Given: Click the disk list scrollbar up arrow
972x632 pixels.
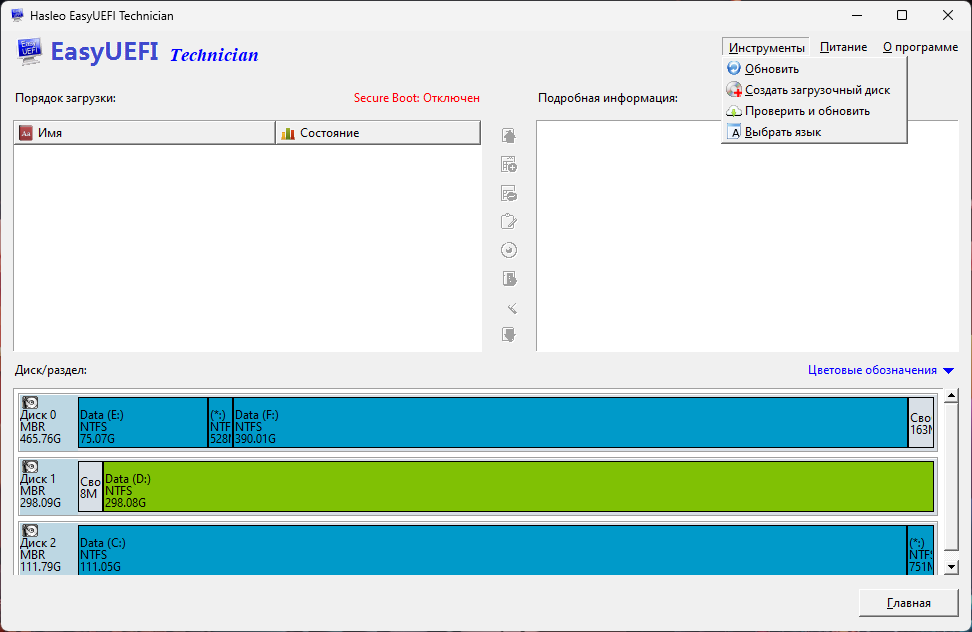Looking at the screenshot, I should (952, 395).
